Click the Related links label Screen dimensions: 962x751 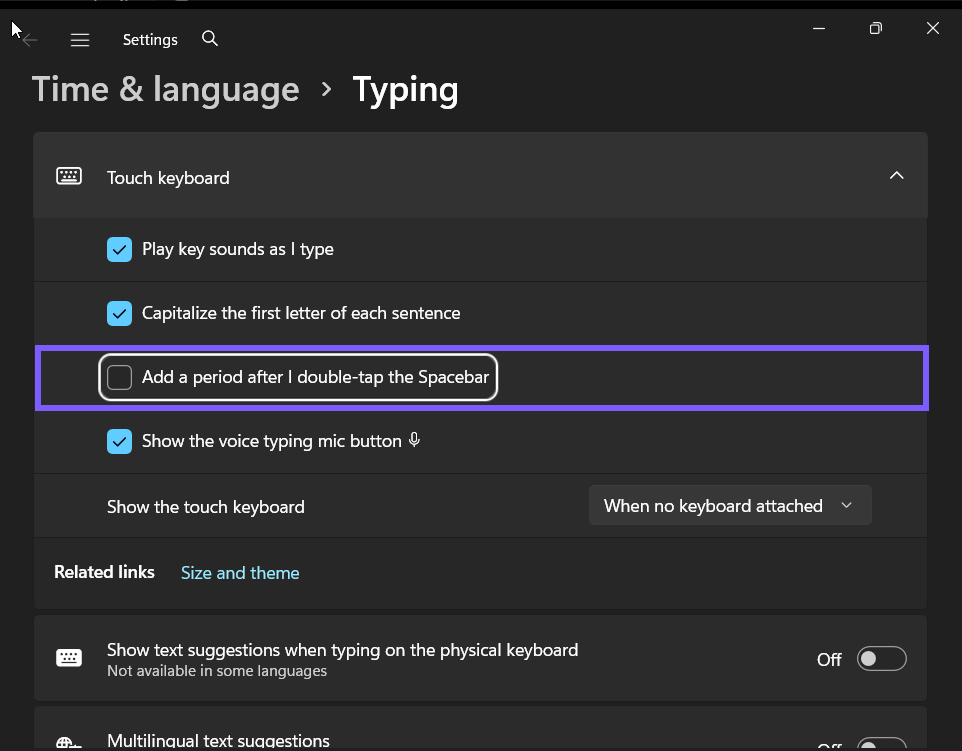104,572
